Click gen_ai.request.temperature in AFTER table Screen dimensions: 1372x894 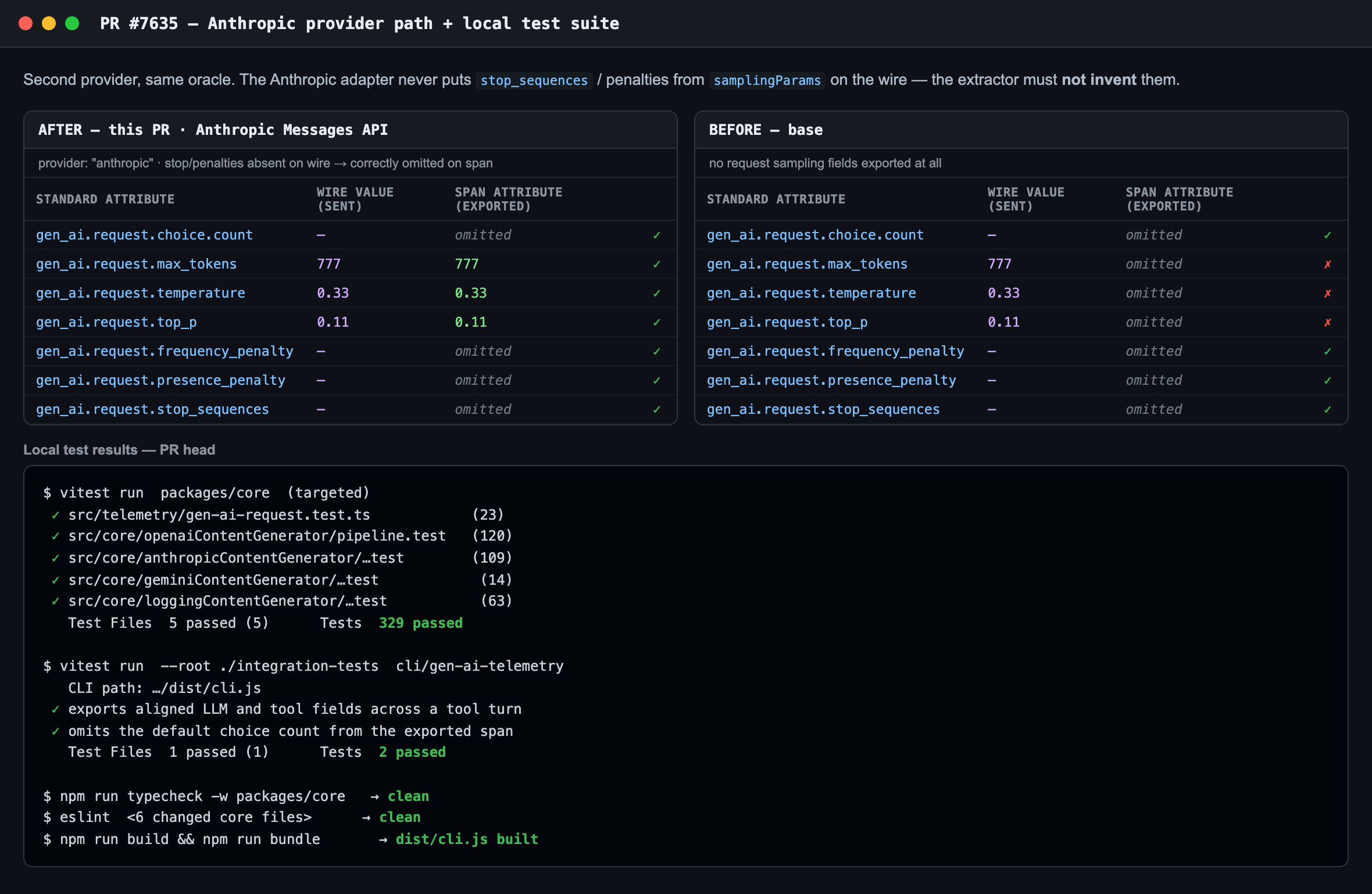pyautogui.click(x=141, y=293)
